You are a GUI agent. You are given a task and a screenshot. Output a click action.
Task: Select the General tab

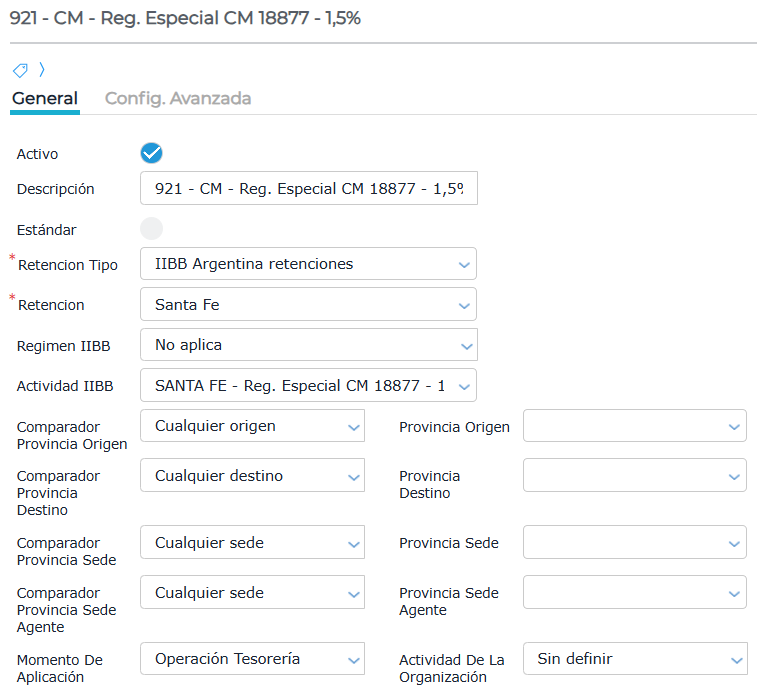(45, 98)
